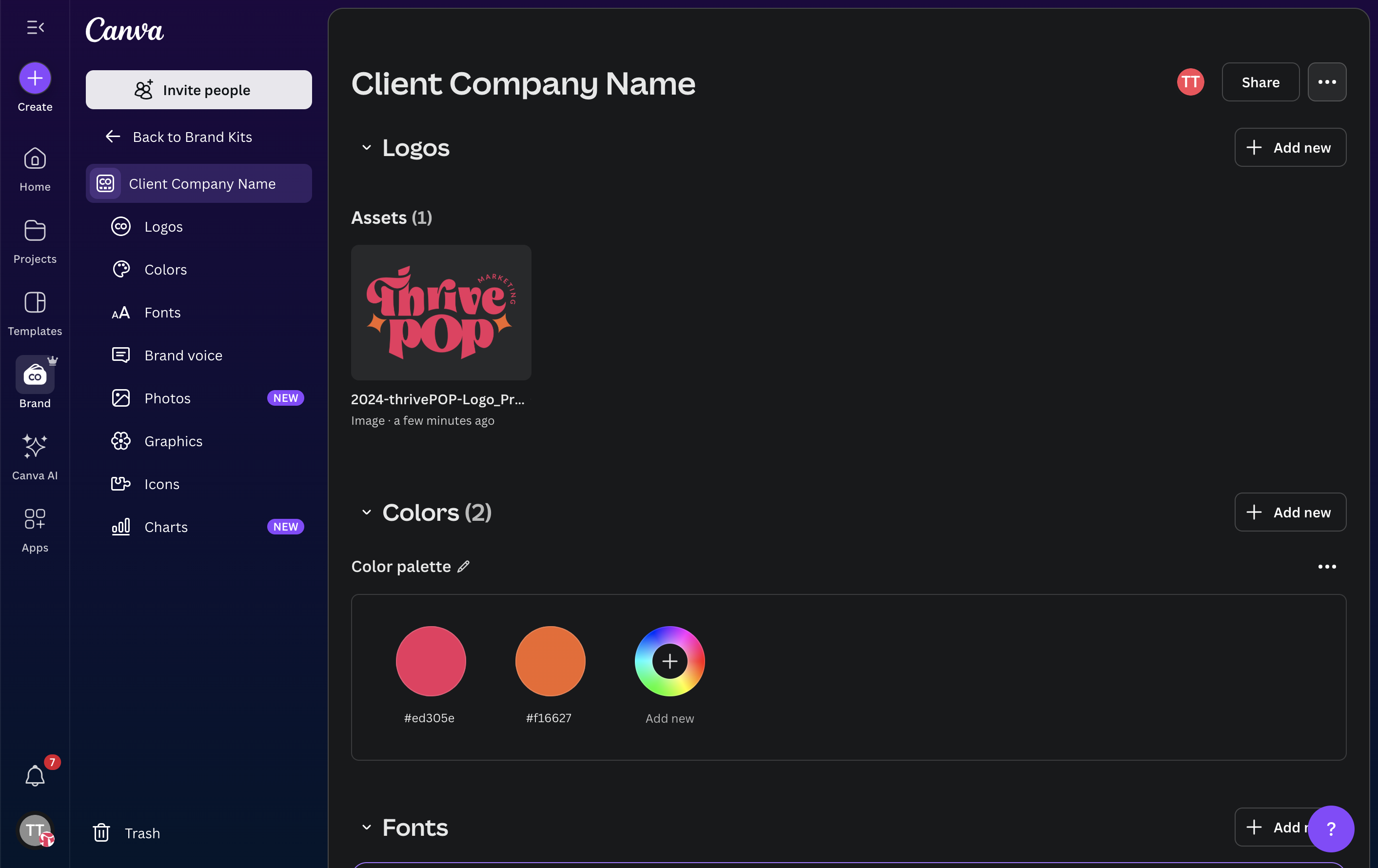Screen dimensions: 1378x868
Task: Open the more options button beside Share
Action: point(1327,82)
